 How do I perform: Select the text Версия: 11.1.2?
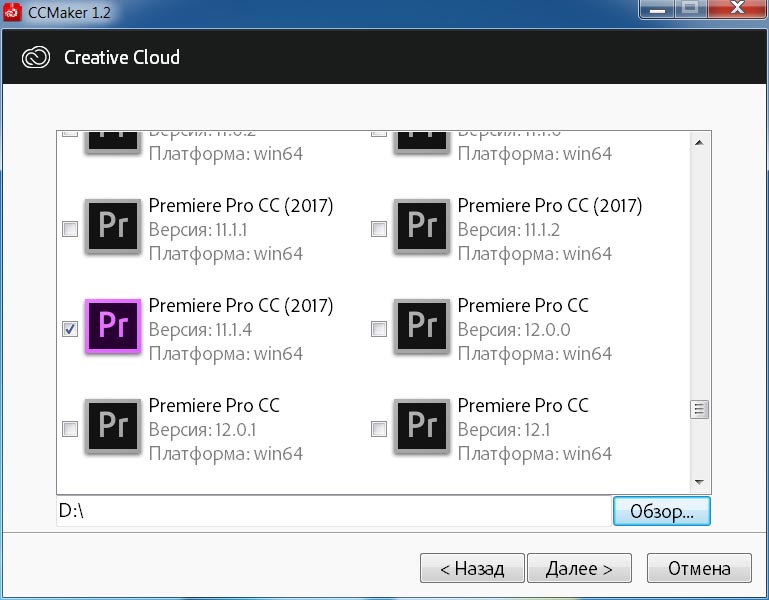[x=509, y=230]
